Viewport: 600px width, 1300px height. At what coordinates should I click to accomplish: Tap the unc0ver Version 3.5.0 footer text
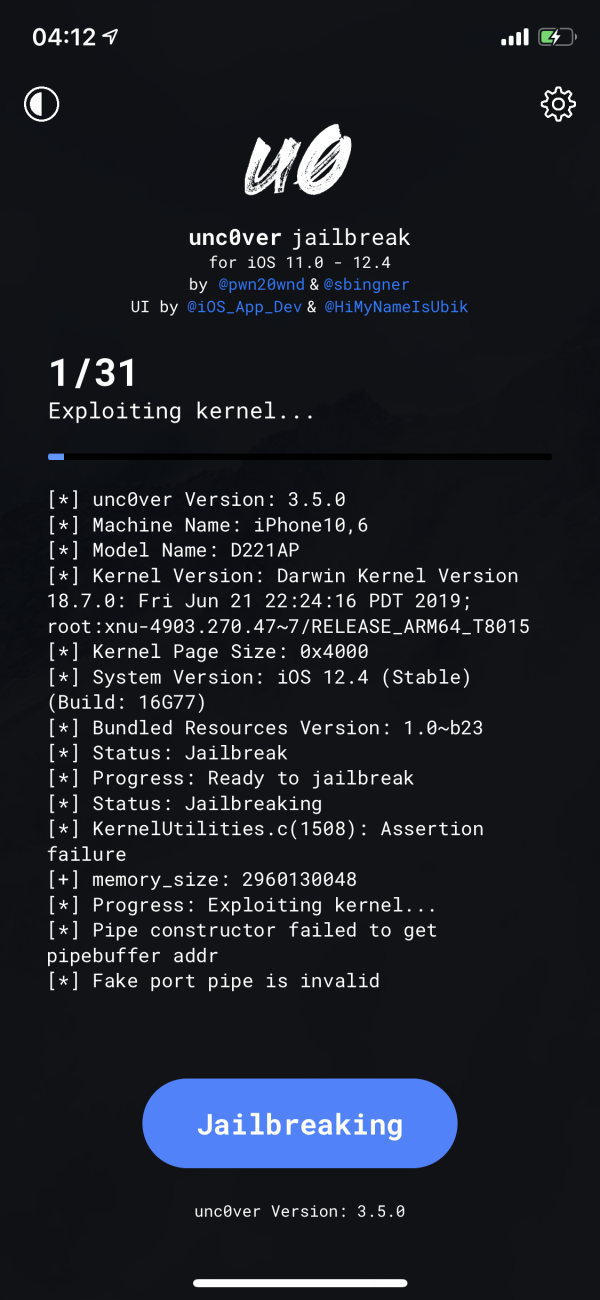pyautogui.click(x=300, y=1211)
